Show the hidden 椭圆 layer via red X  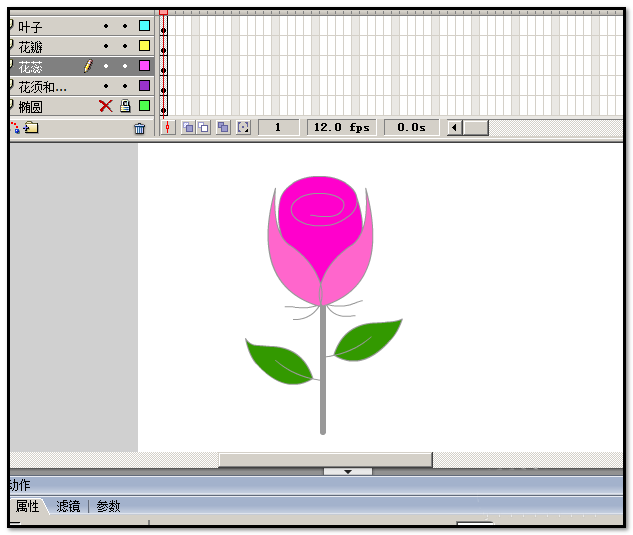[106, 106]
